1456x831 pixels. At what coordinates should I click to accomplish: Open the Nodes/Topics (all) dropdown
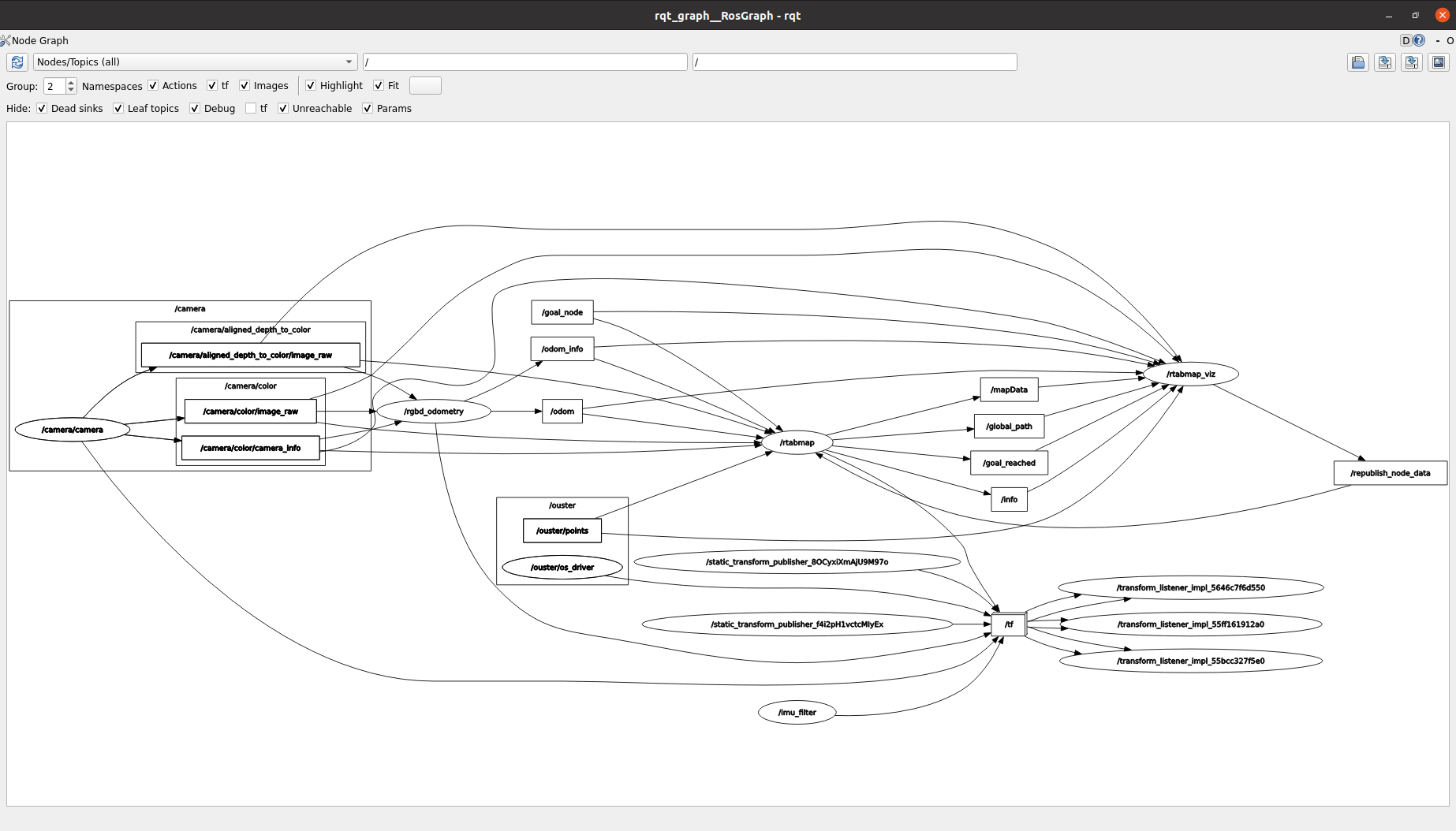click(195, 62)
